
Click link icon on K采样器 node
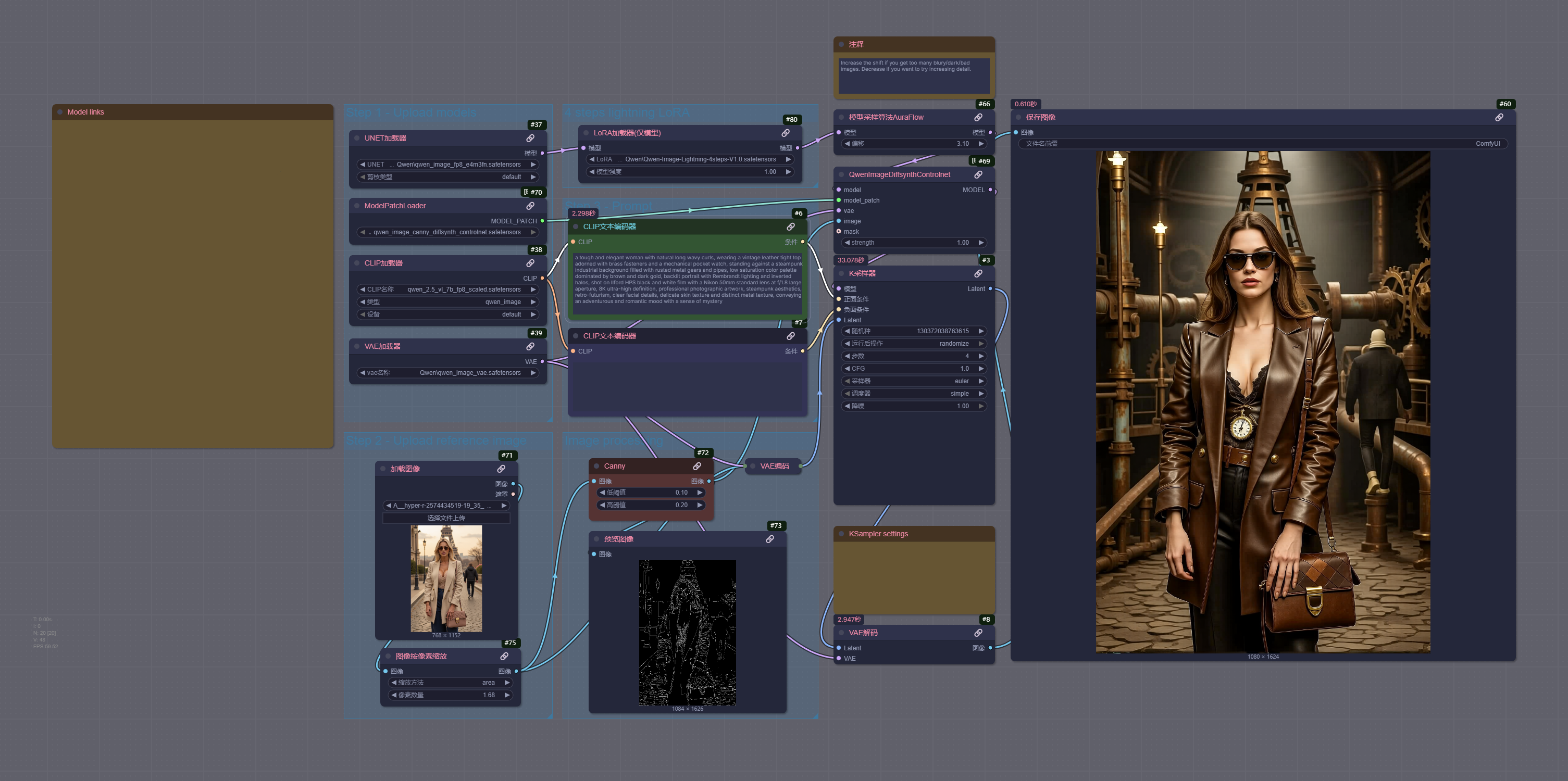click(x=978, y=274)
